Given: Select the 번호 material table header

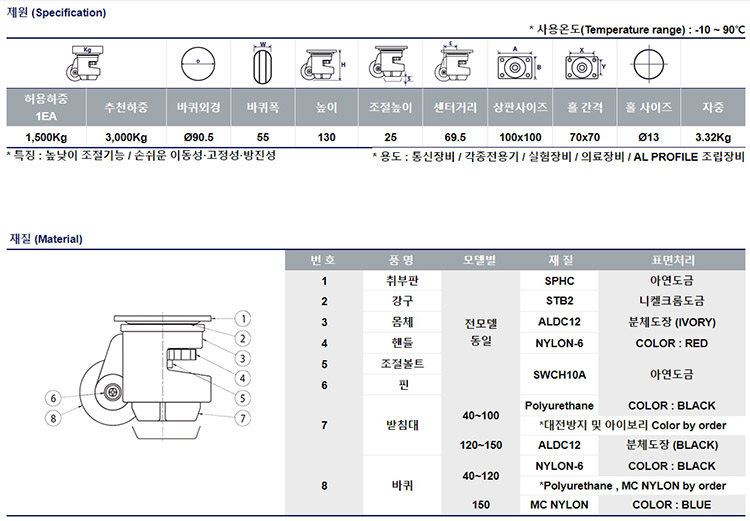Looking at the screenshot, I should coord(324,260).
